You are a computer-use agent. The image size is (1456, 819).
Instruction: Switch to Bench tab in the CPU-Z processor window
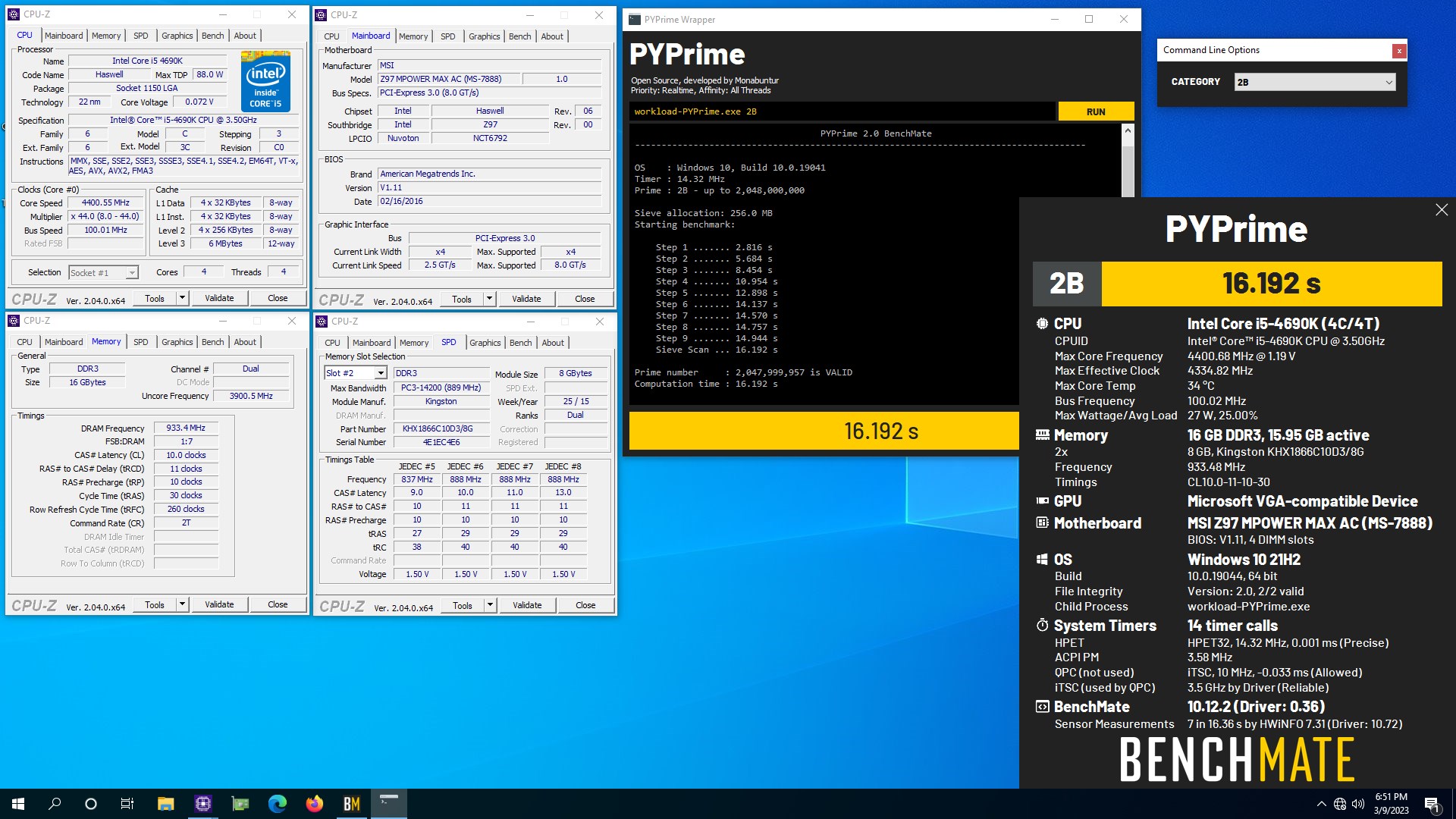212,36
